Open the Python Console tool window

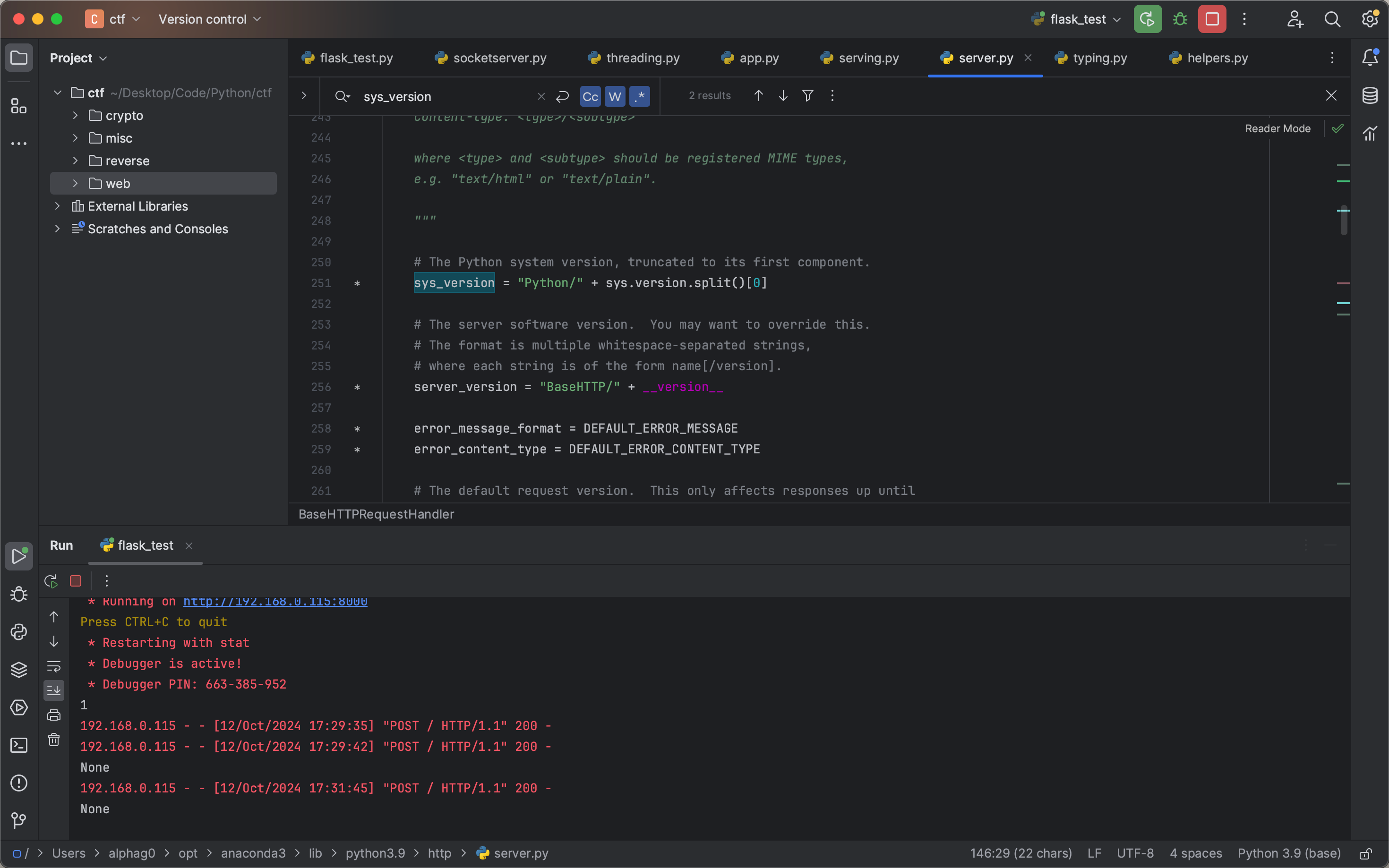(18, 632)
